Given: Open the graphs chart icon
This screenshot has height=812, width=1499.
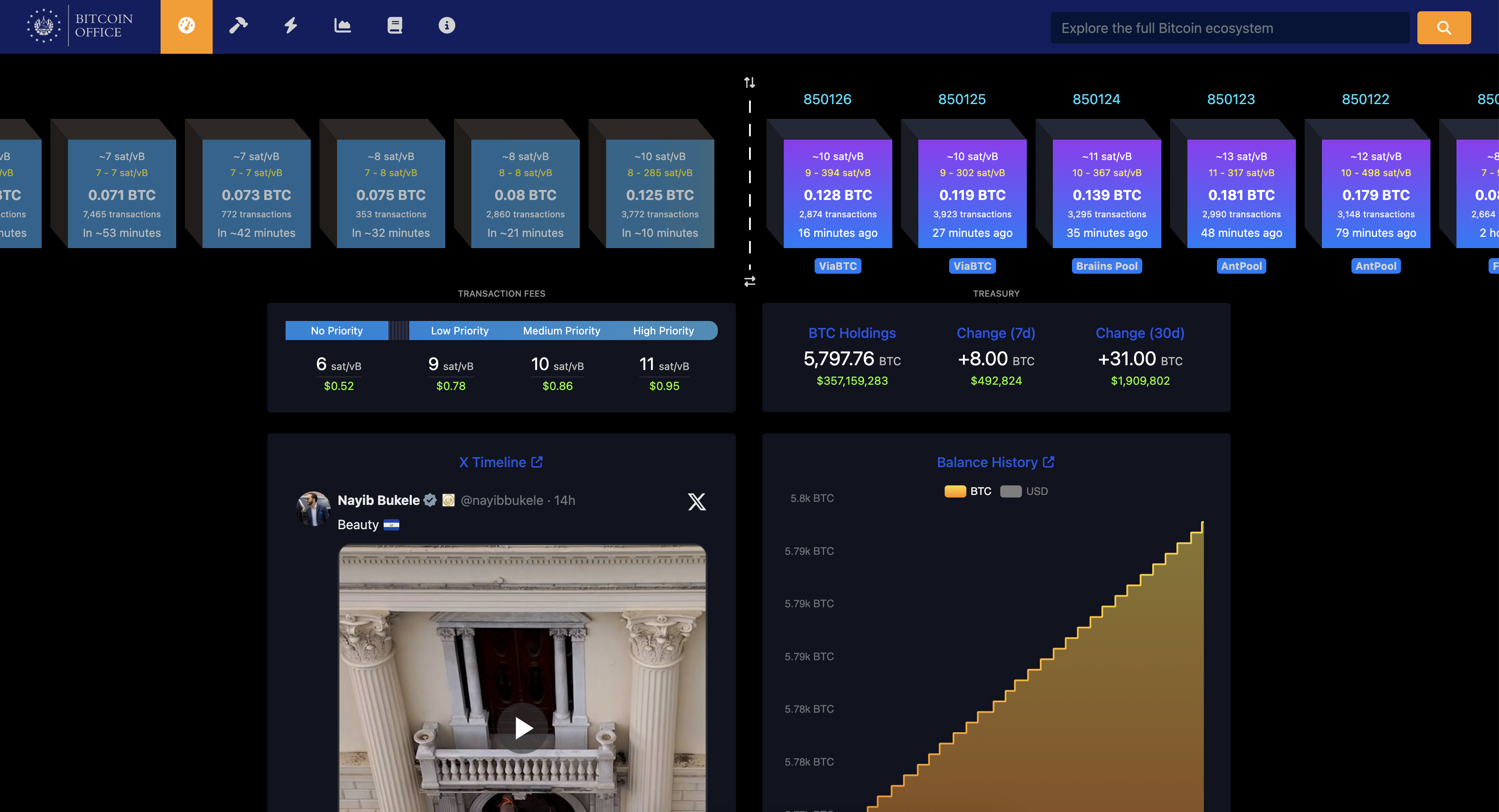Looking at the screenshot, I should pos(342,26).
